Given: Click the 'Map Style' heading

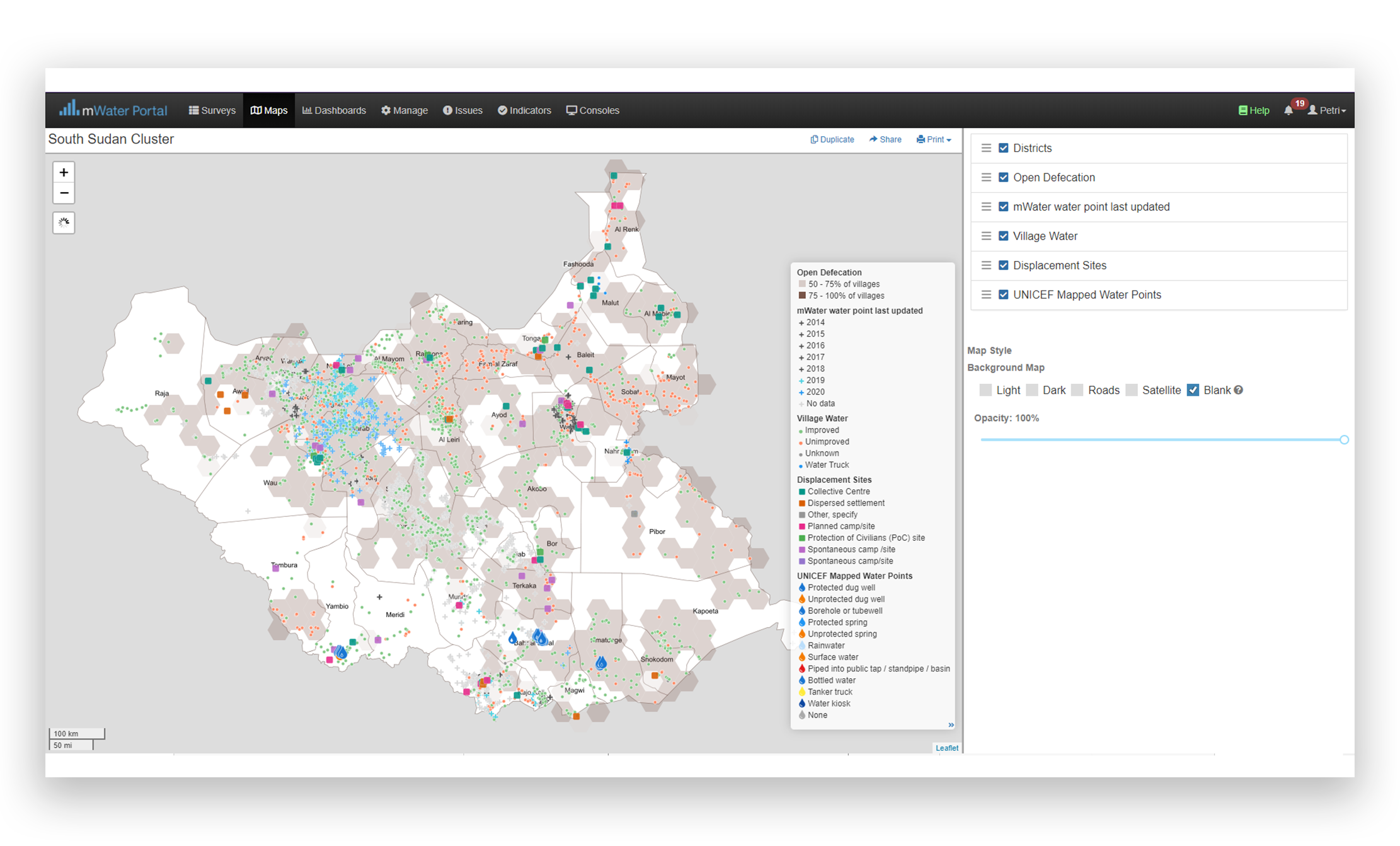Looking at the screenshot, I should 989,351.
